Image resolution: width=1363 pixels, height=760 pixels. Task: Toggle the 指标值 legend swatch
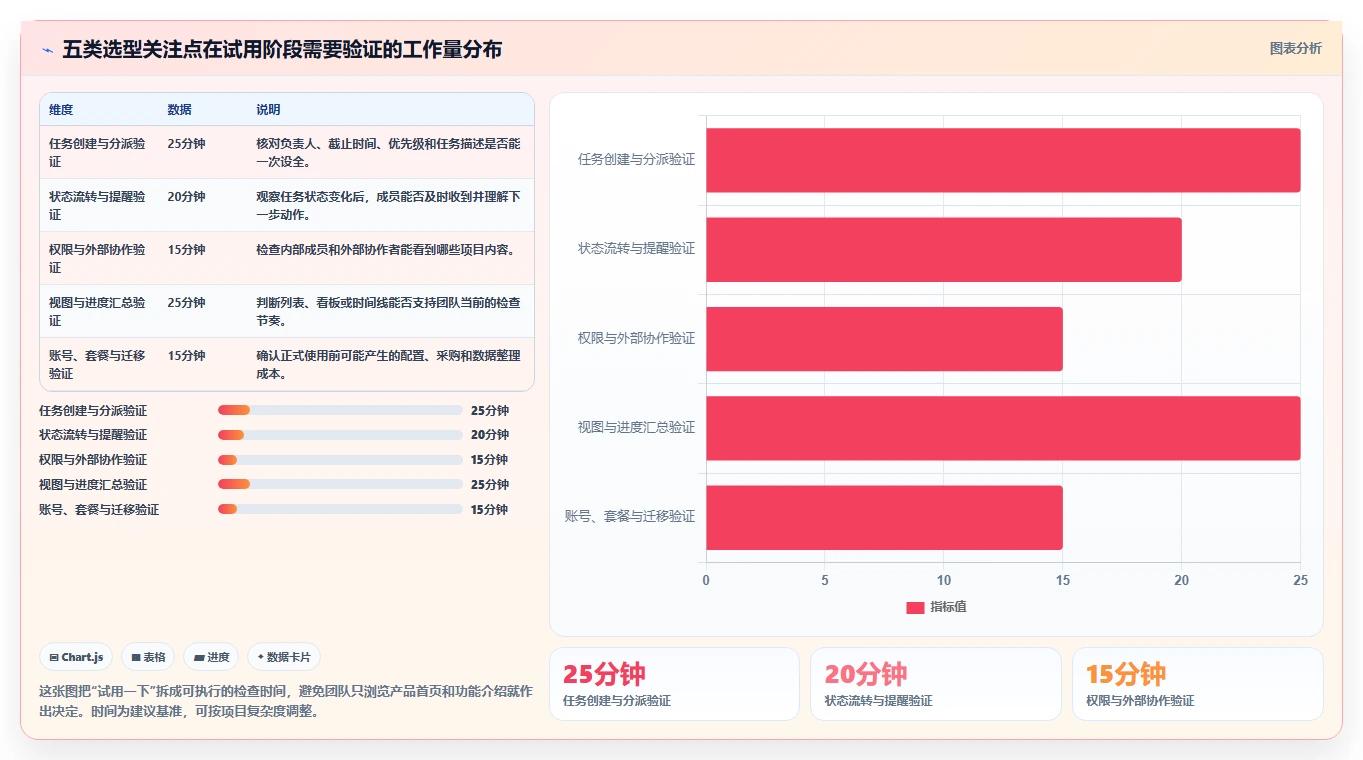[x=915, y=607]
